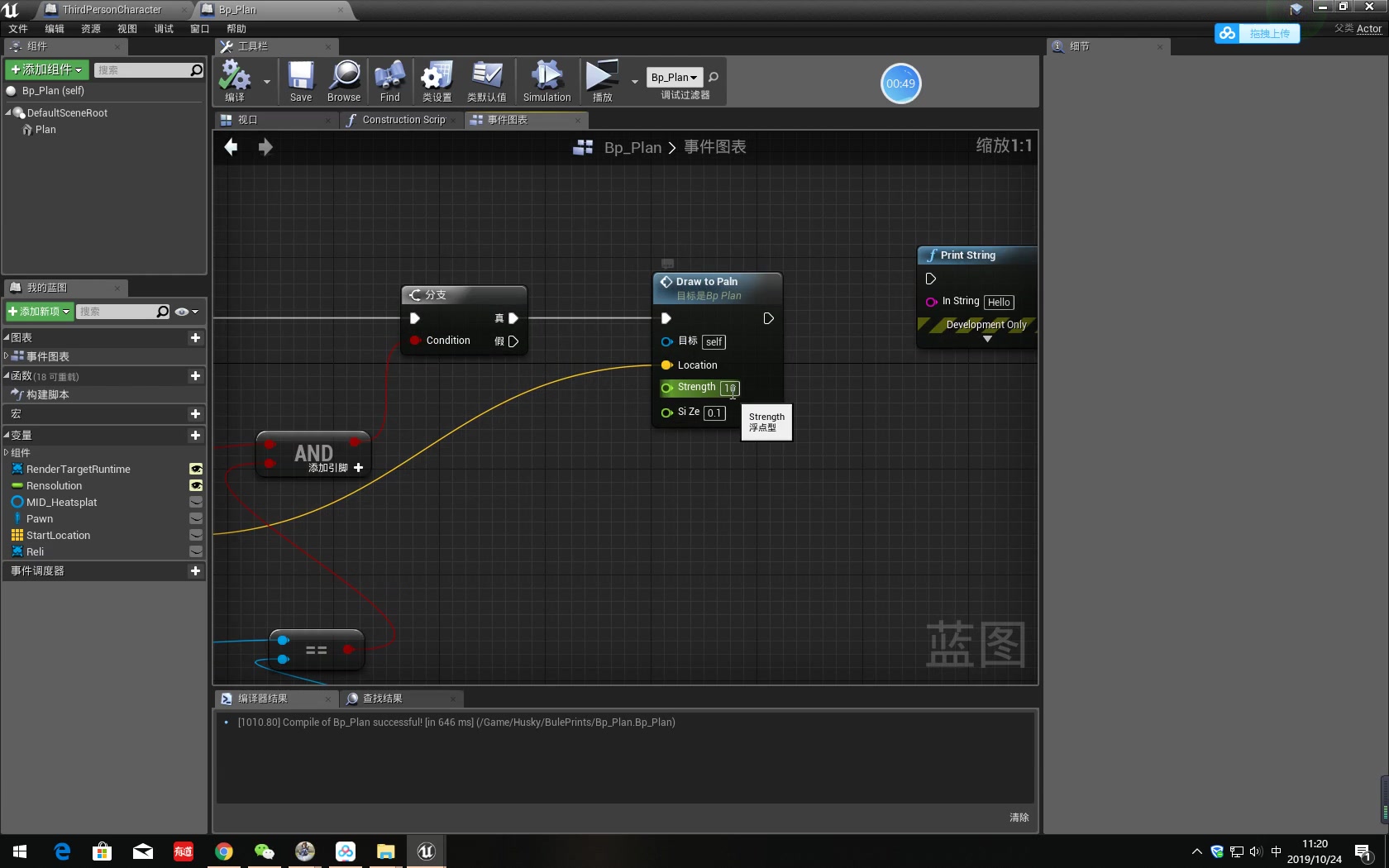
Task: Edit the Strength value field on Draw to Paln node
Action: click(729, 388)
